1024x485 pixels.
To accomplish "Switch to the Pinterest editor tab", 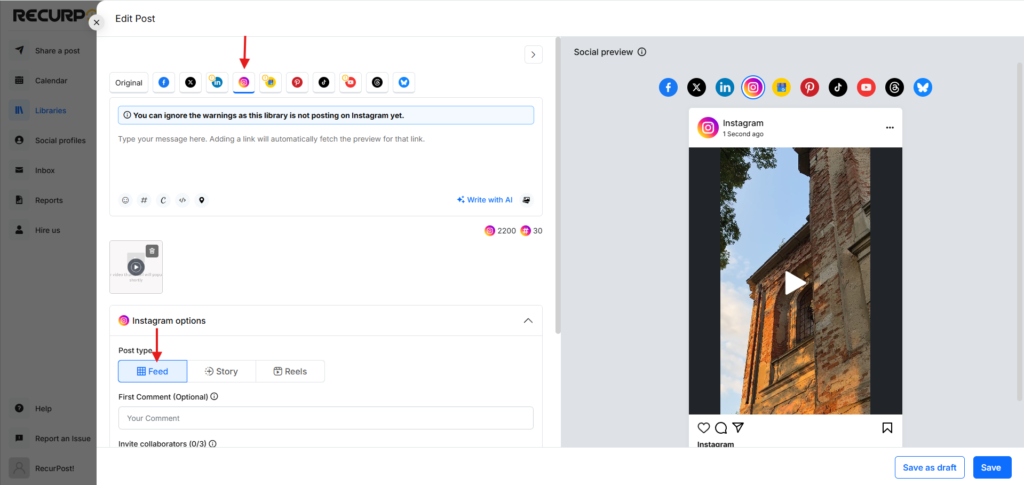I will 297,83.
